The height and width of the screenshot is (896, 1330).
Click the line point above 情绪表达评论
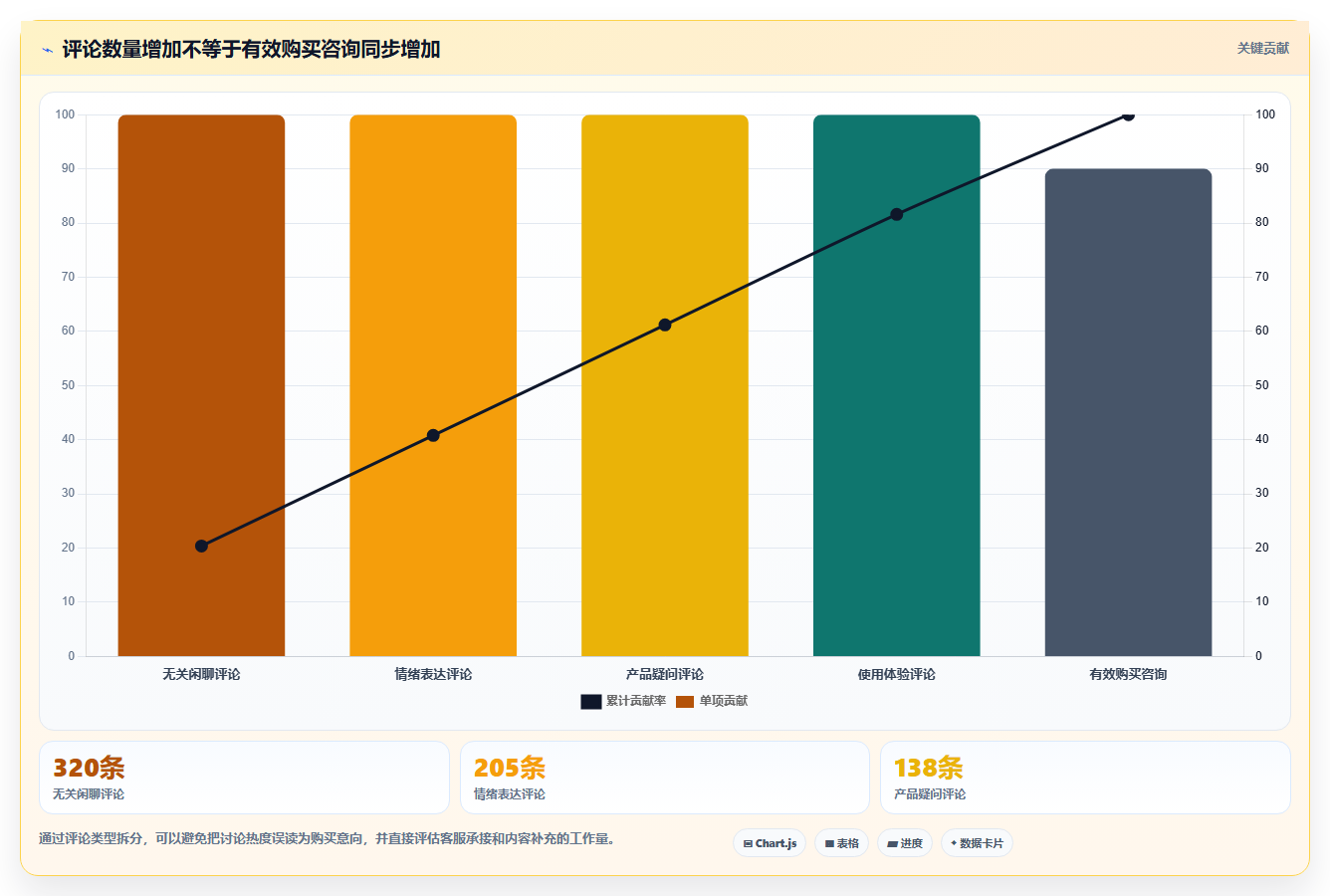point(433,435)
